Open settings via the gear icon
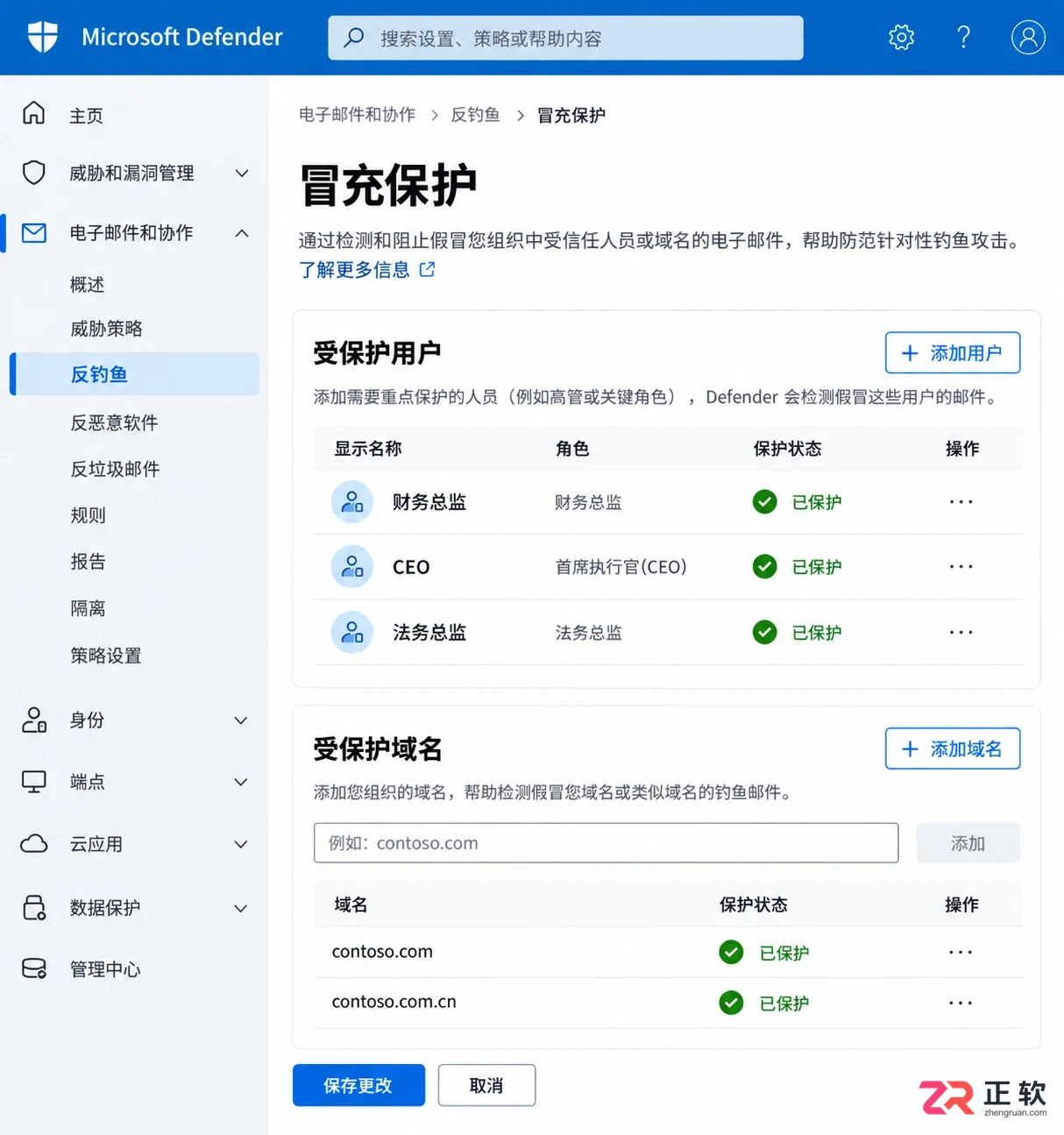 click(901, 37)
